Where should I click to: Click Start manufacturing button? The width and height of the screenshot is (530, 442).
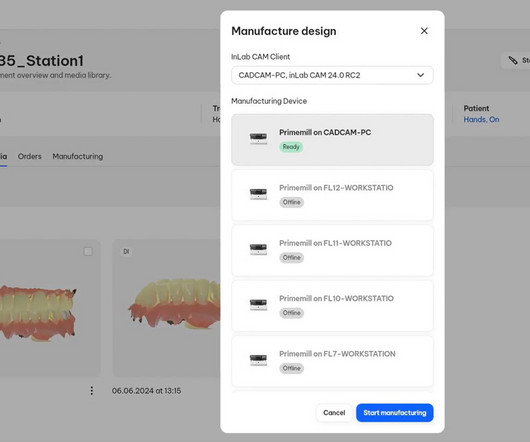point(394,413)
